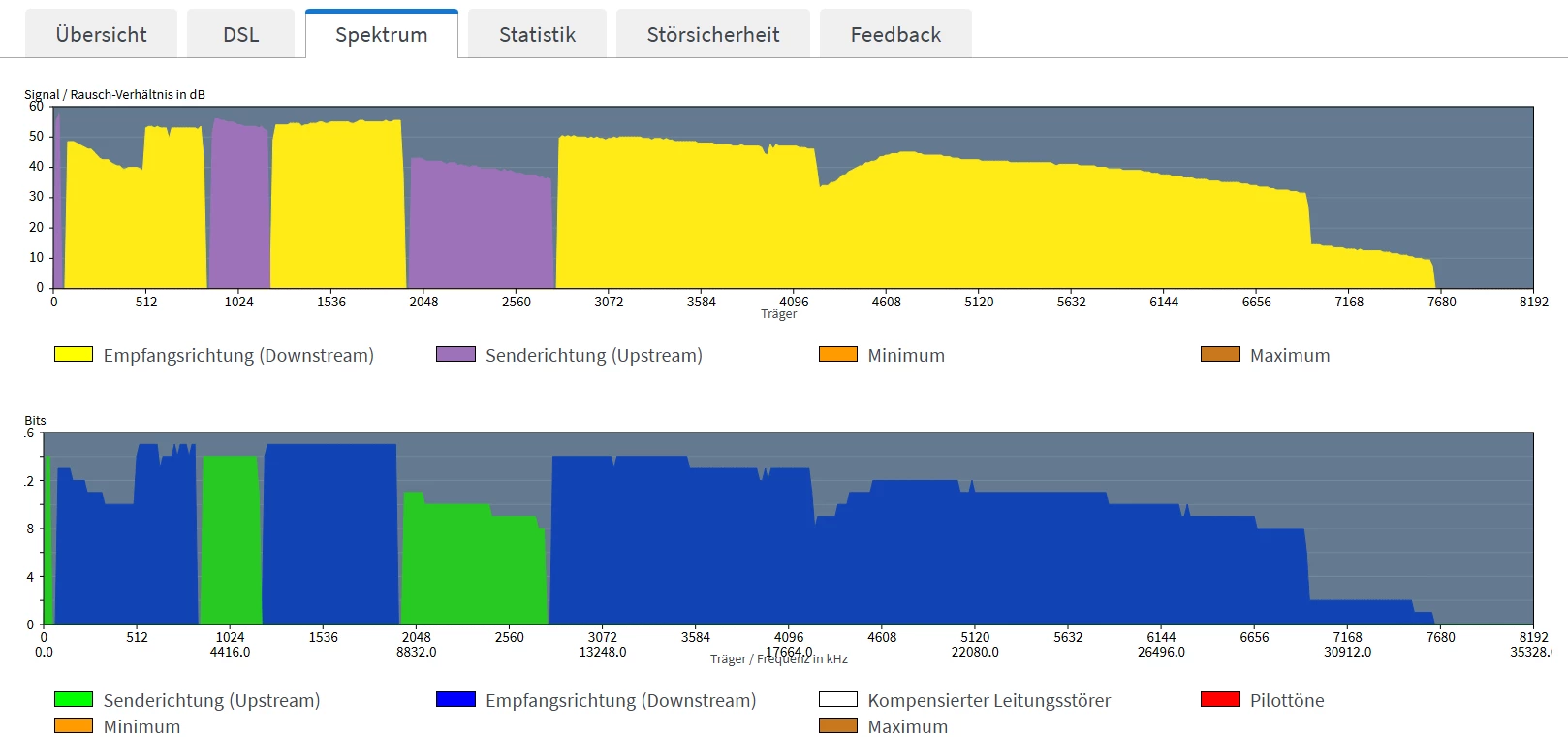Screen dimensions: 1568x737
Task: Click brown Maximum swatch in Bits legend
Action: coord(838,725)
